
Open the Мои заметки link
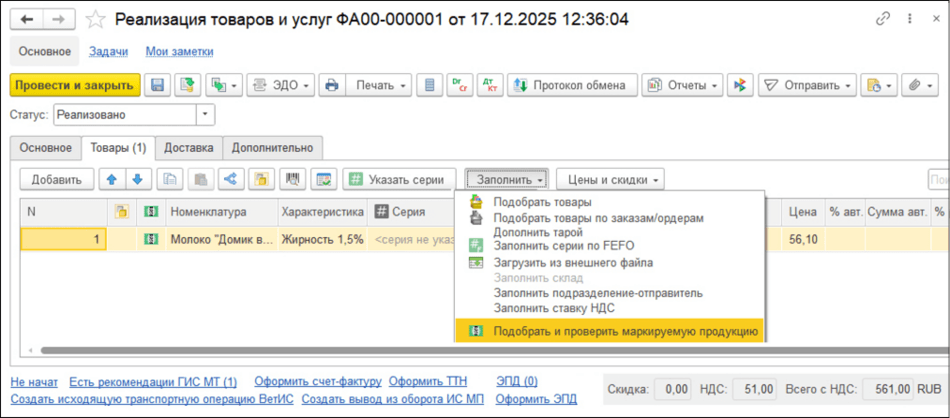pyautogui.click(x=179, y=51)
